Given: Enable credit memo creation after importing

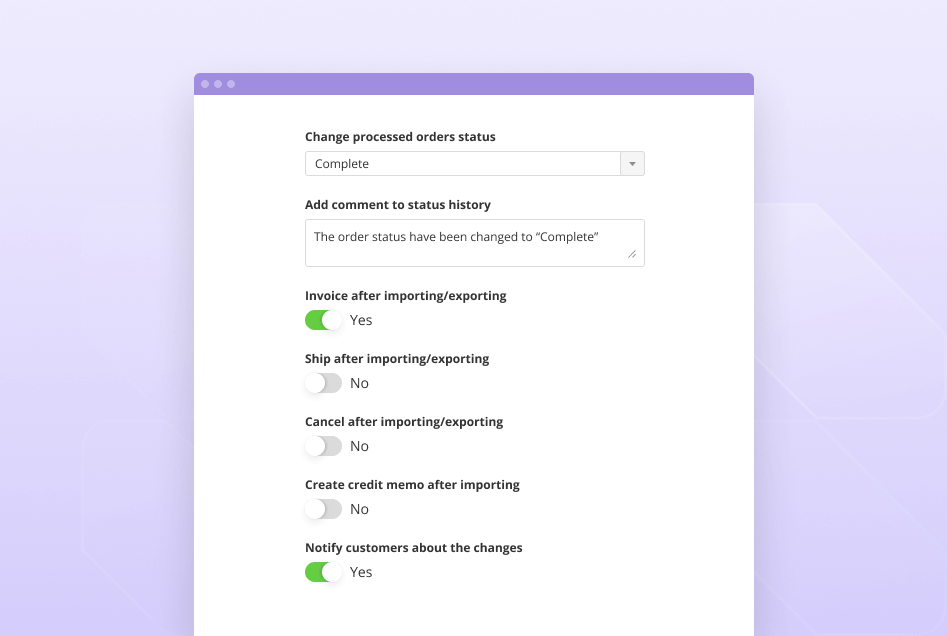Looking at the screenshot, I should 323,509.
